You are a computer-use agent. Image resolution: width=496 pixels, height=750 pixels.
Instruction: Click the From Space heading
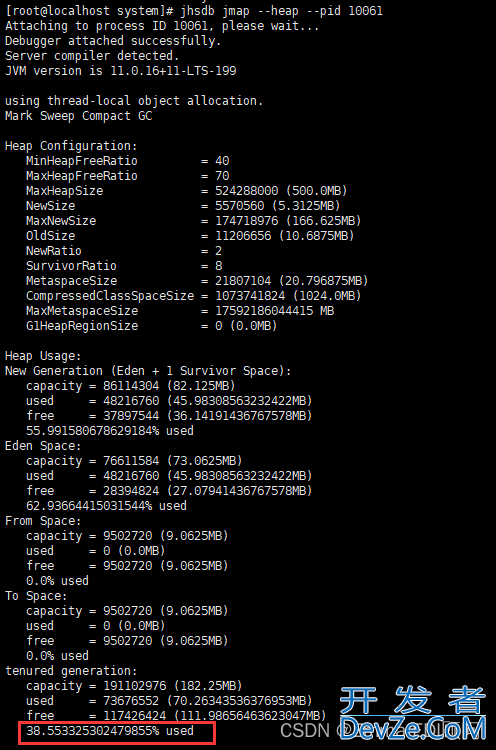pyautogui.click(x=43, y=521)
